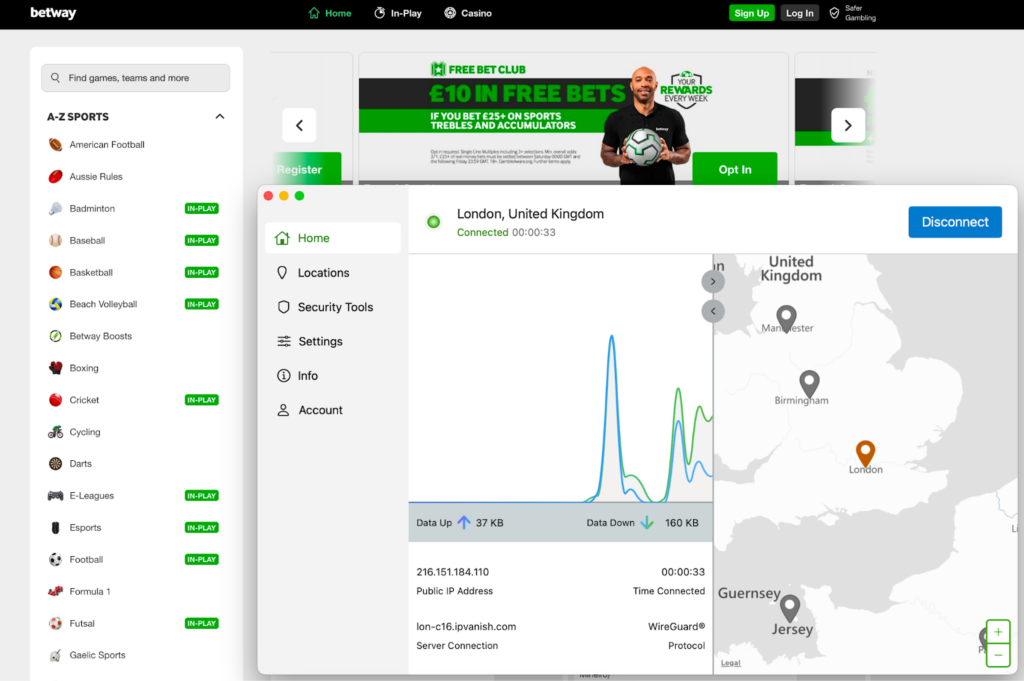Click the Log In button
Image resolution: width=1024 pixels, height=681 pixels.
pos(799,13)
